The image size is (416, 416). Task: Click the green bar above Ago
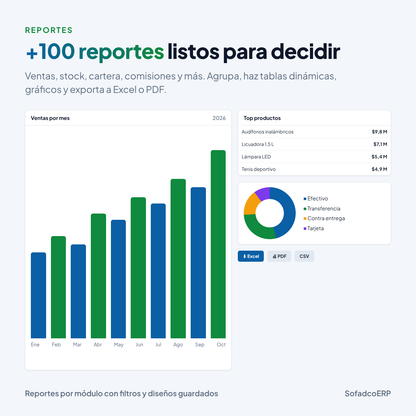click(178, 259)
